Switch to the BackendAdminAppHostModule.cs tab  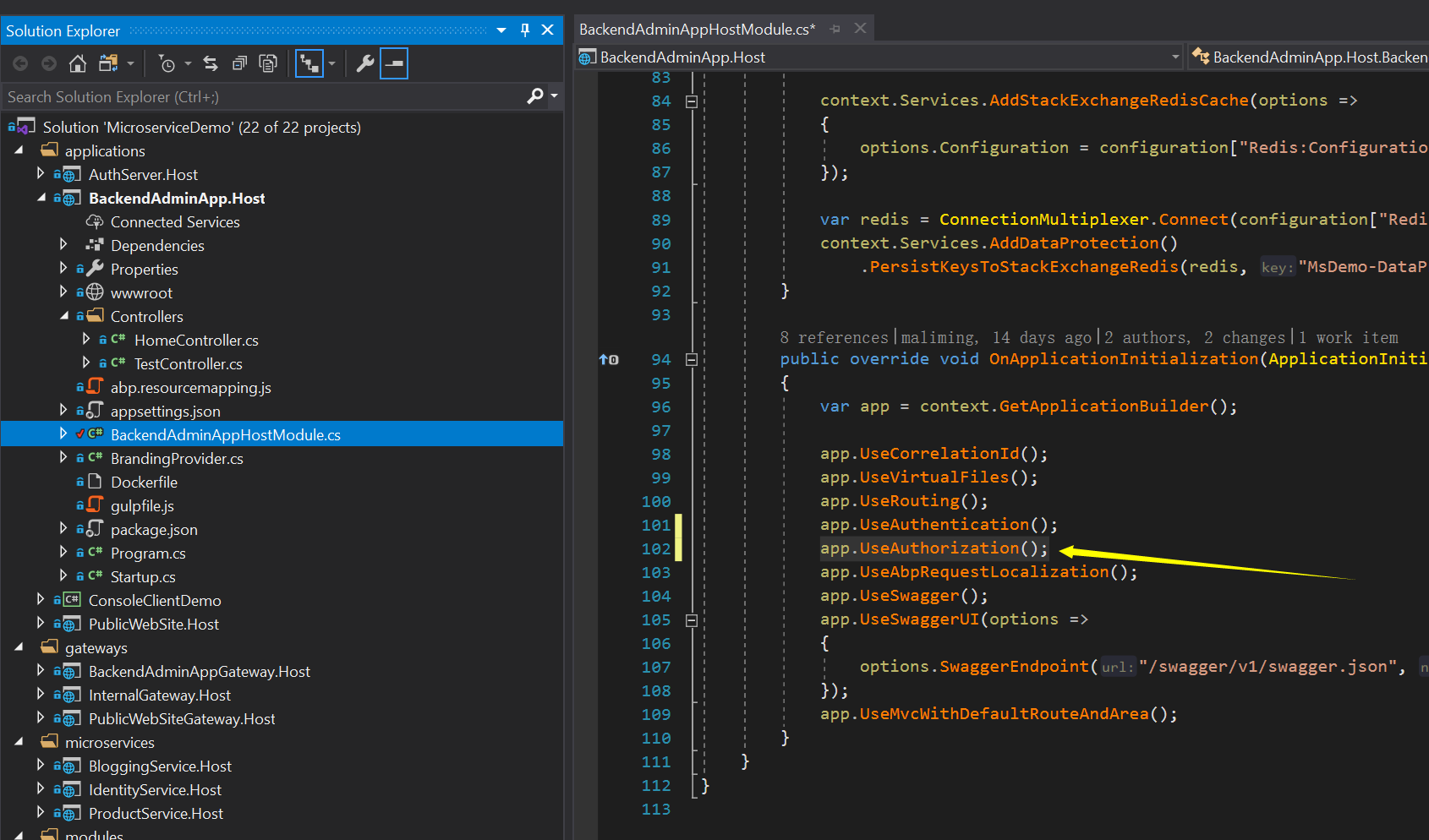[696, 28]
